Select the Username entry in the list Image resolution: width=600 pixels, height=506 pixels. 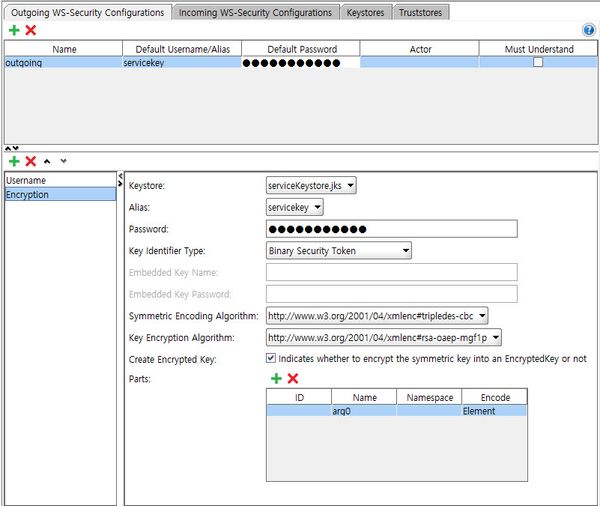pyautogui.click(x=60, y=180)
